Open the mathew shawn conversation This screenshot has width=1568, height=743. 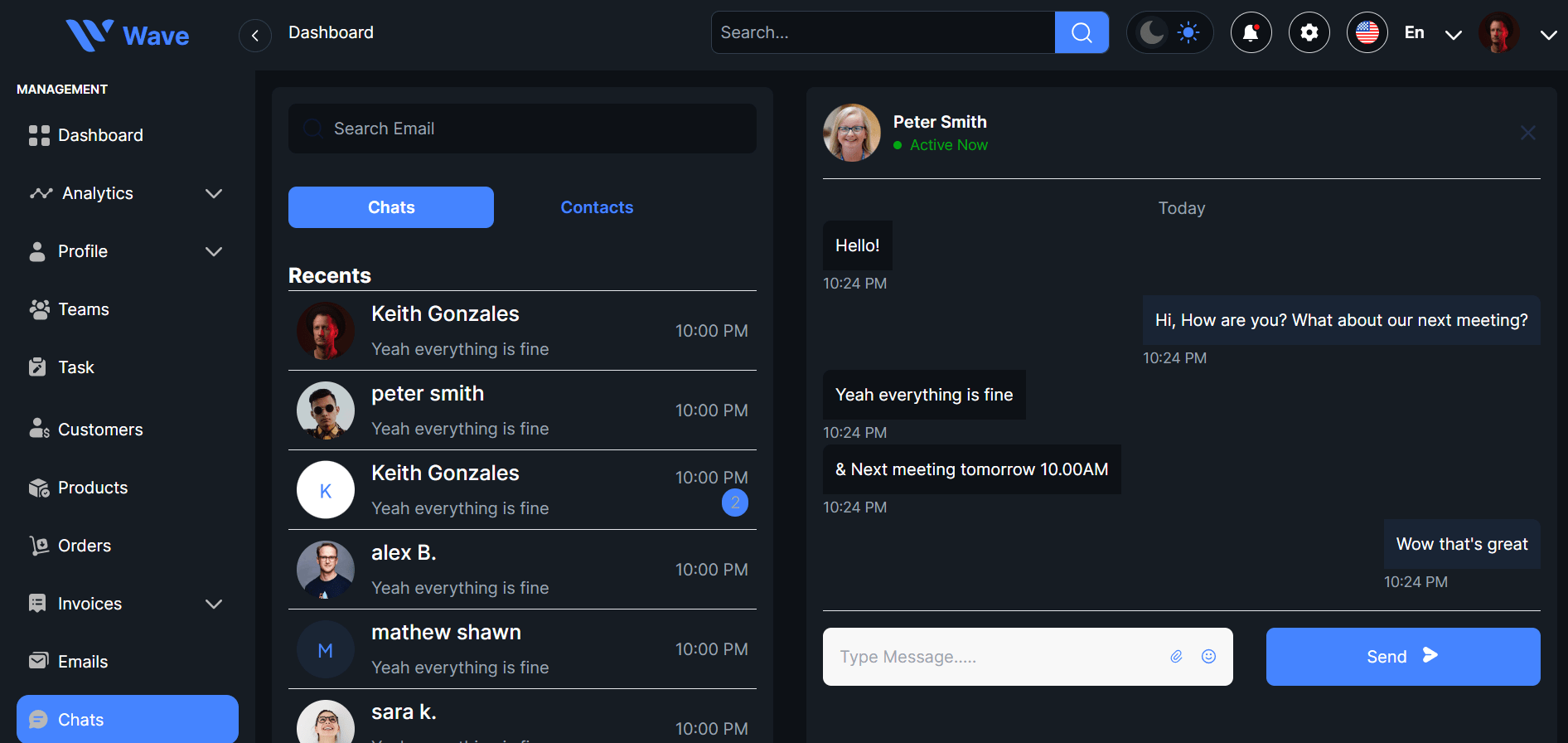tap(522, 649)
